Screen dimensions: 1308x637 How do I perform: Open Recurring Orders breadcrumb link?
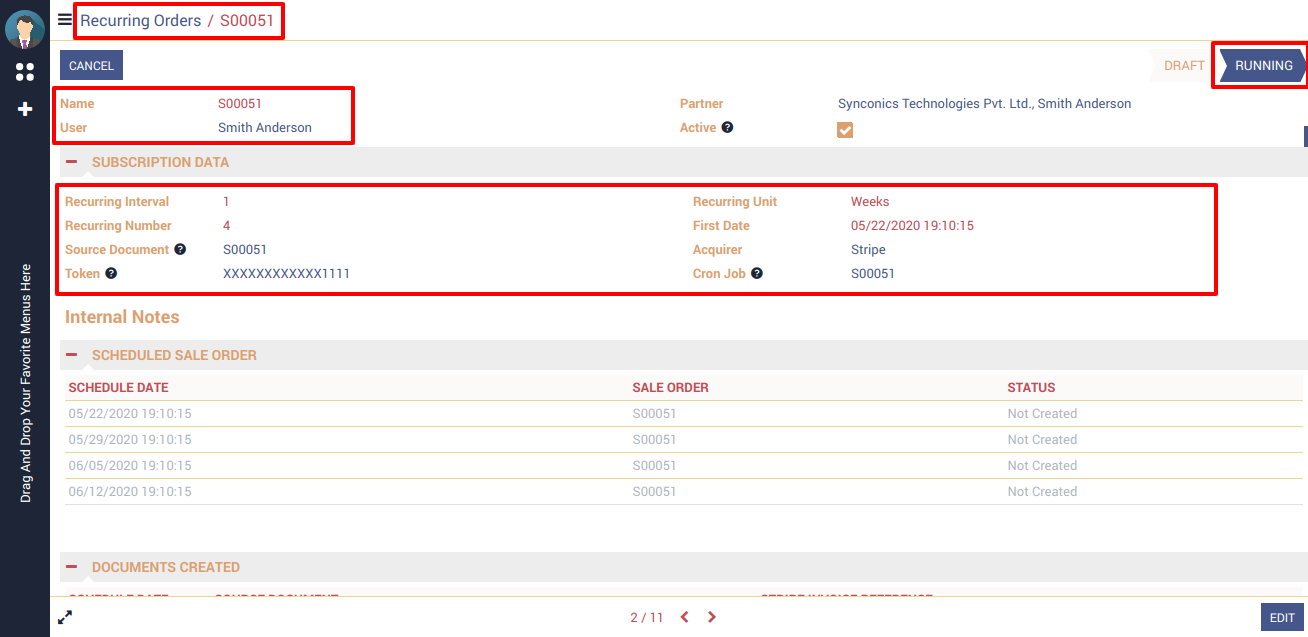[140, 21]
